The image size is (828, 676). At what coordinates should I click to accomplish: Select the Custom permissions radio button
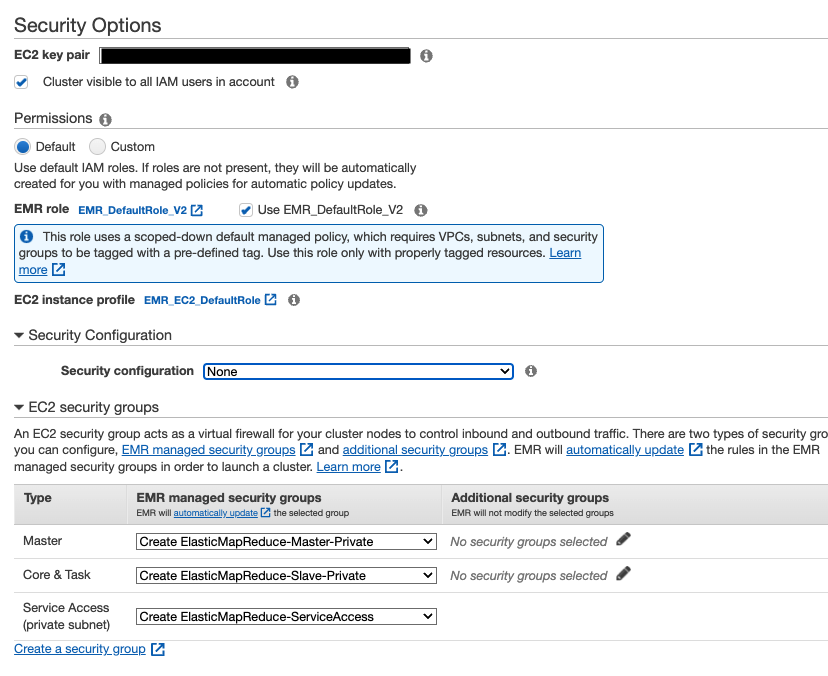pyautogui.click(x=98, y=147)
